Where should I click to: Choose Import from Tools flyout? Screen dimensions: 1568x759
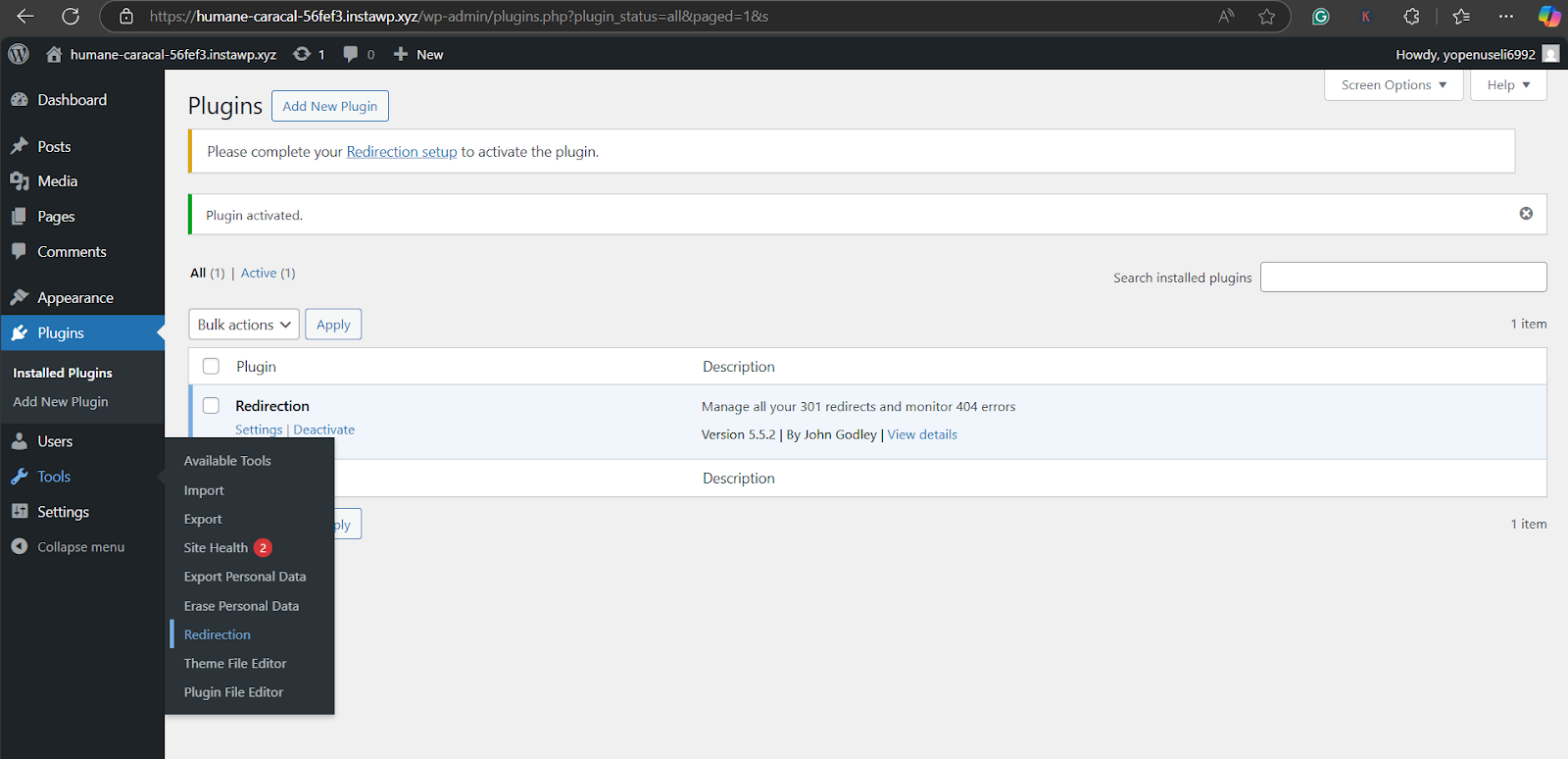click(204, 490)
